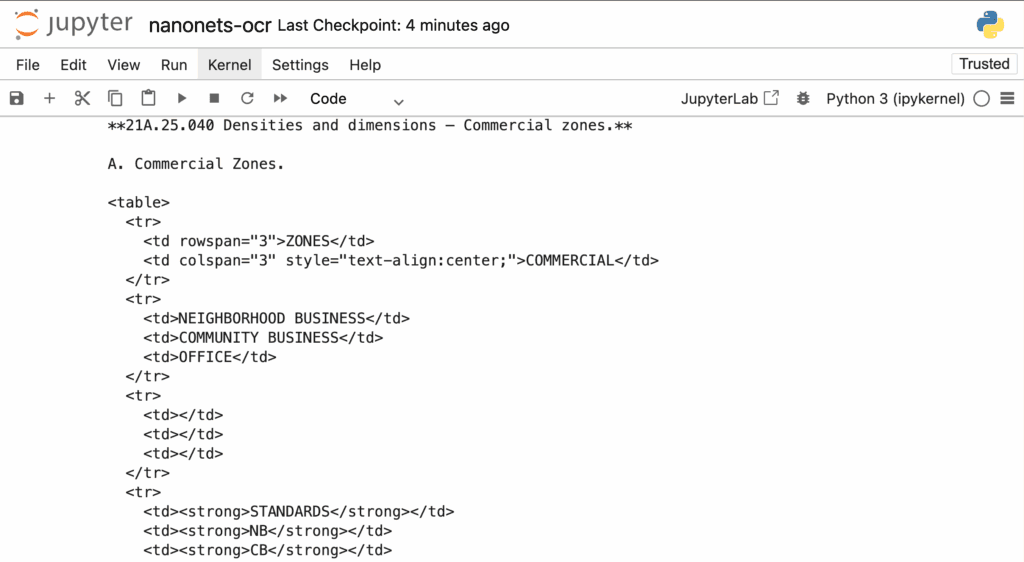Open notebook in JupyterLab
This screenshot has height=562, width=1024.
[x=730, y=99]
